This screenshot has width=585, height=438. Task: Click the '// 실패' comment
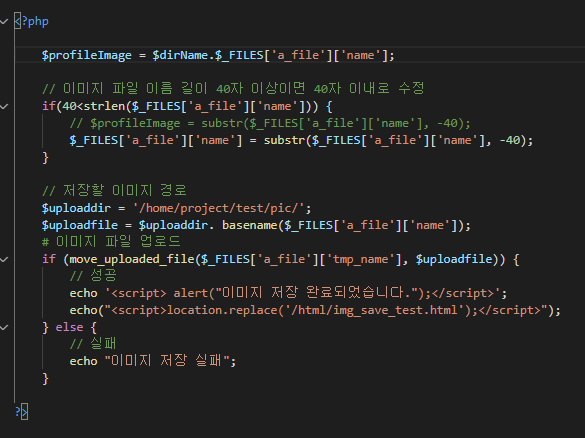[93, 344]
